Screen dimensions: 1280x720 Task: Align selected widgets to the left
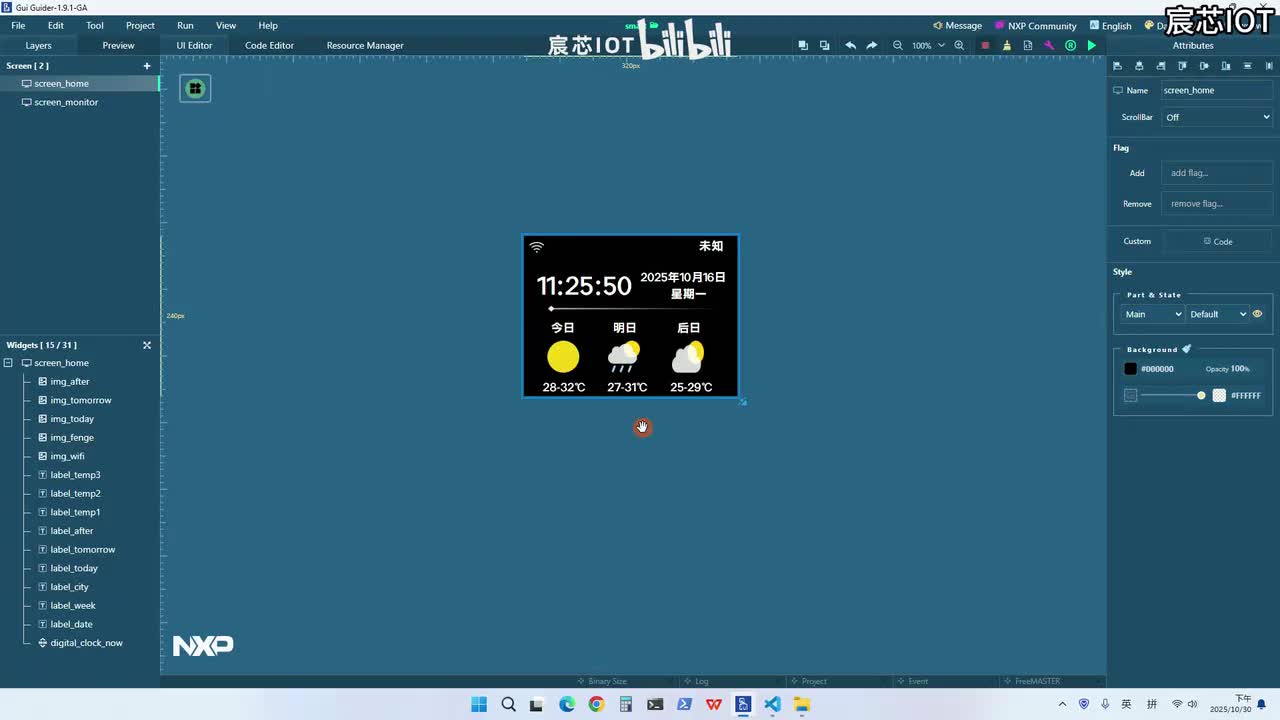1117,66
